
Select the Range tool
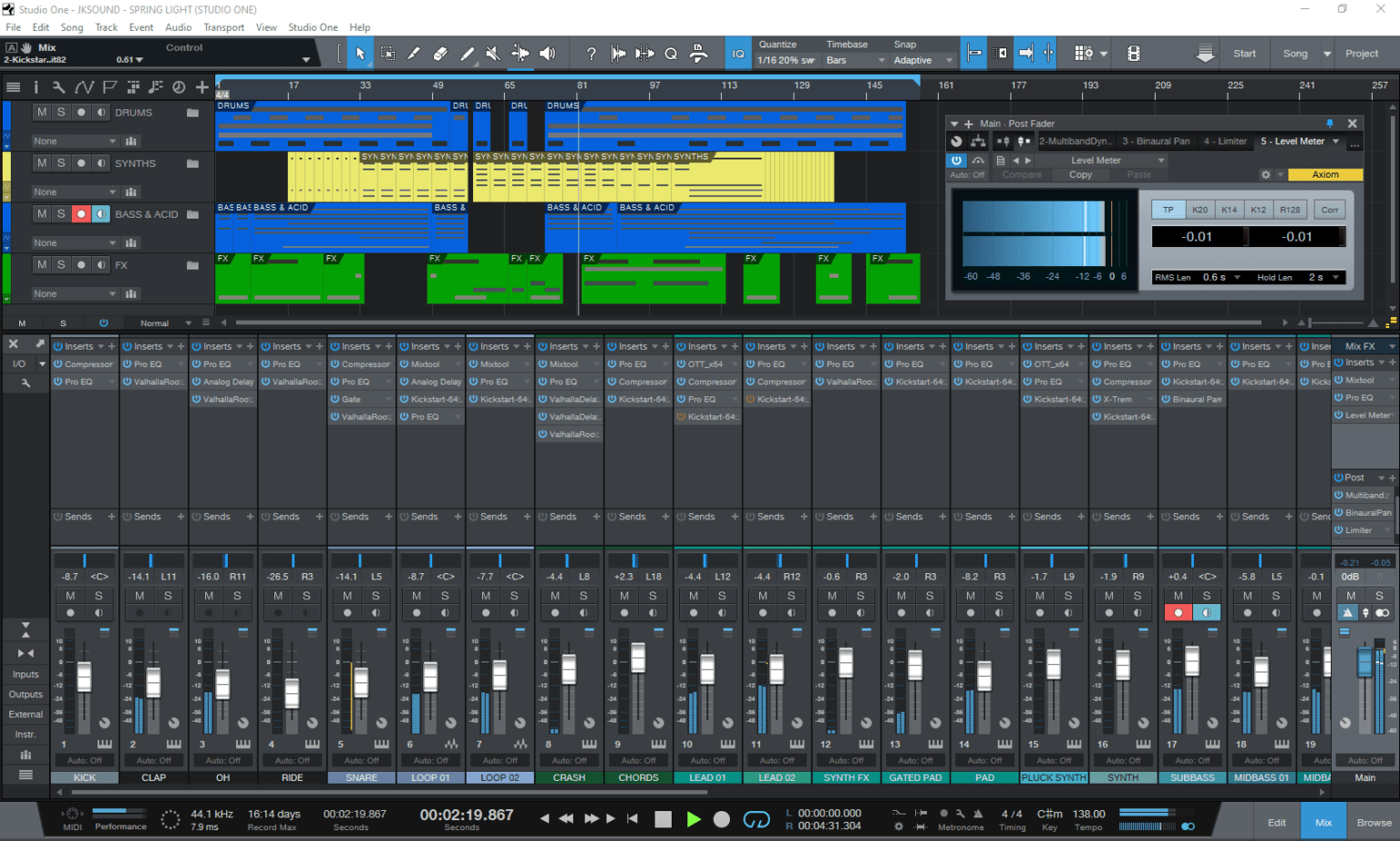pyautogui.click(x=387, y=54)
